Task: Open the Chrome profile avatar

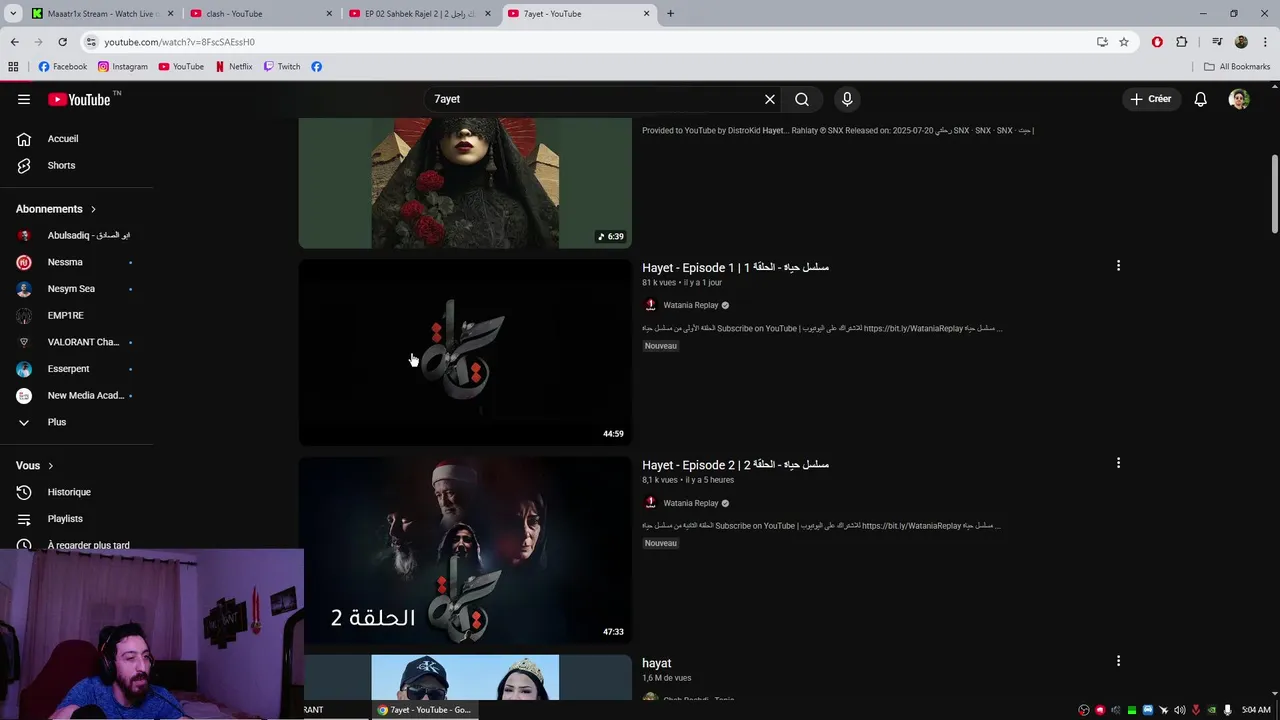Action: [x=1241, y=42]
